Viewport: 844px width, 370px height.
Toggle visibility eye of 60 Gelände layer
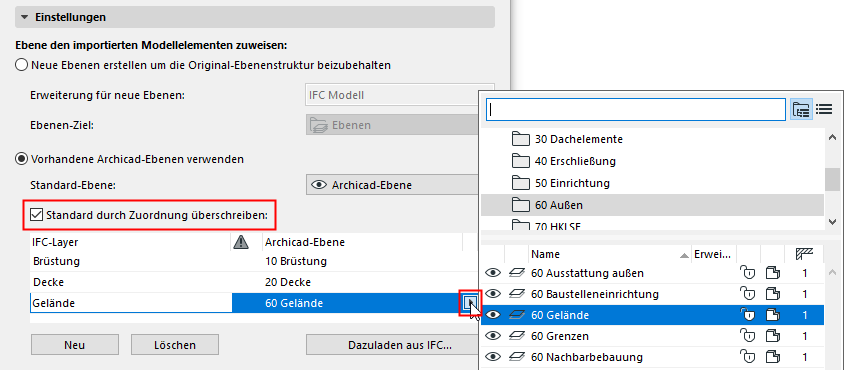[x=493, y=315]
